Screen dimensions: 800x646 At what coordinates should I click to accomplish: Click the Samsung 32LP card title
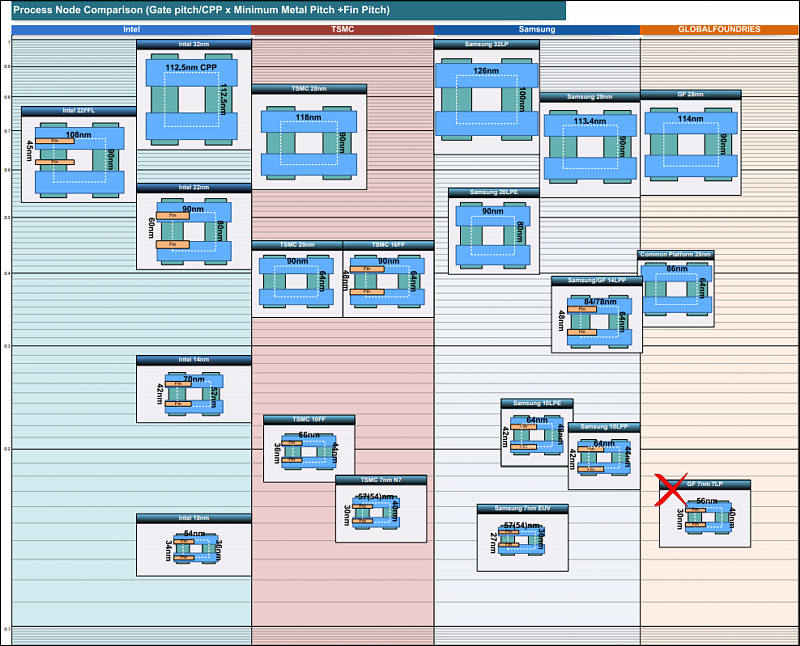pos(487,44)
